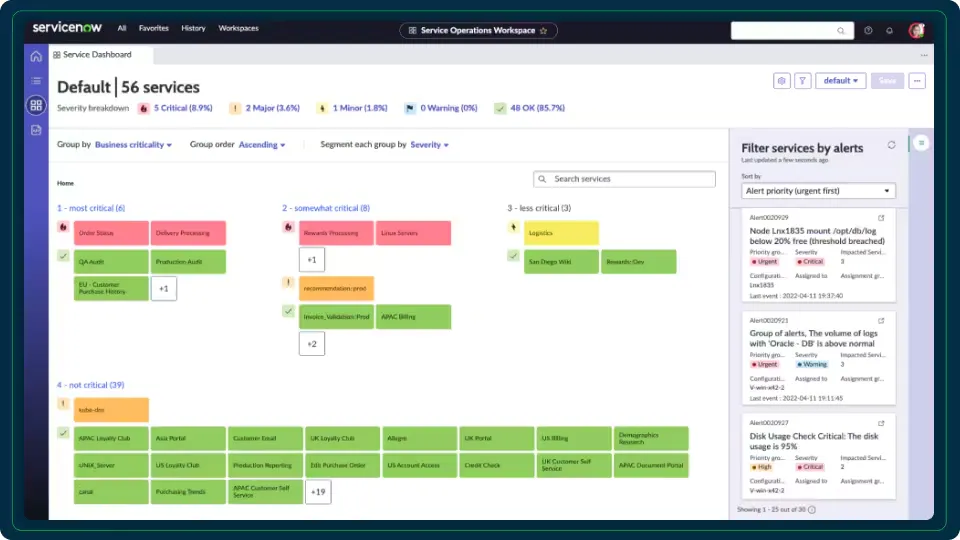Screen dimensions: 960x540
Task: Click the global search magnifier icon
Action: point(841,31)
